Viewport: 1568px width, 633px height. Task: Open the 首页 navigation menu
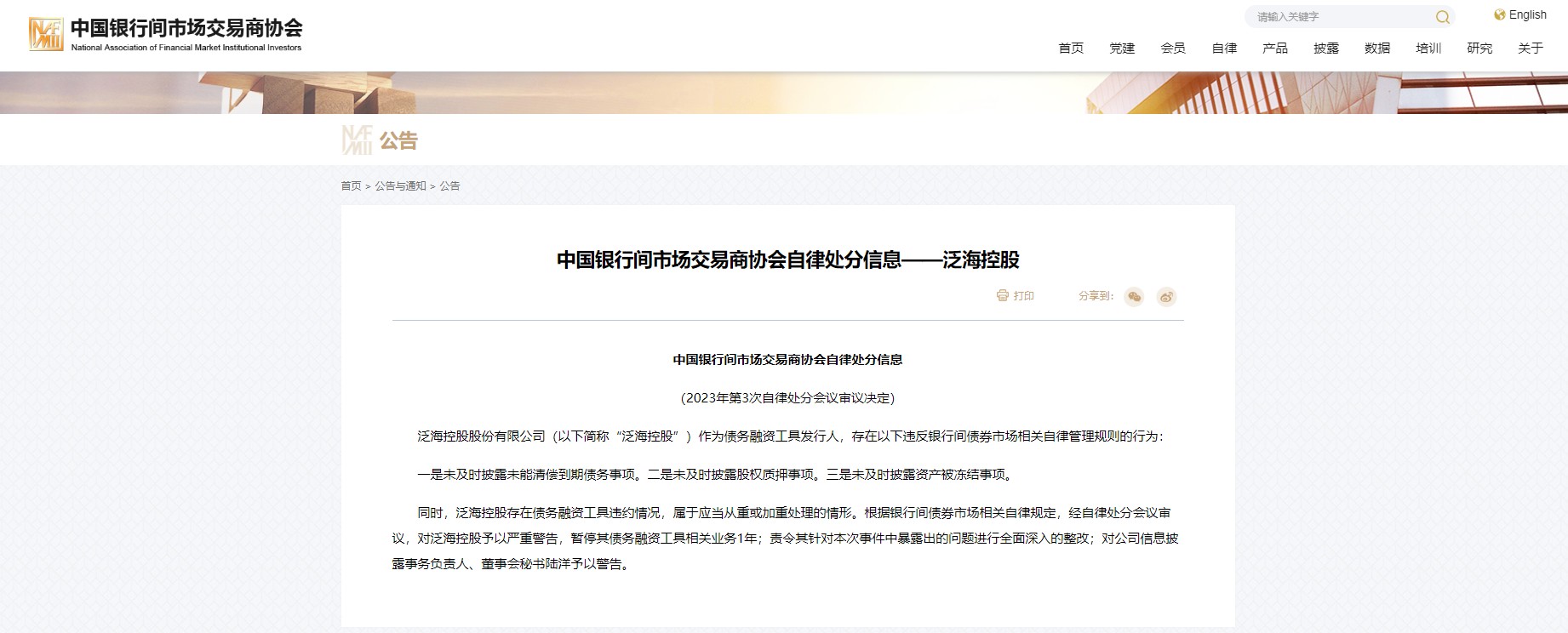(x=1071, y=48)
